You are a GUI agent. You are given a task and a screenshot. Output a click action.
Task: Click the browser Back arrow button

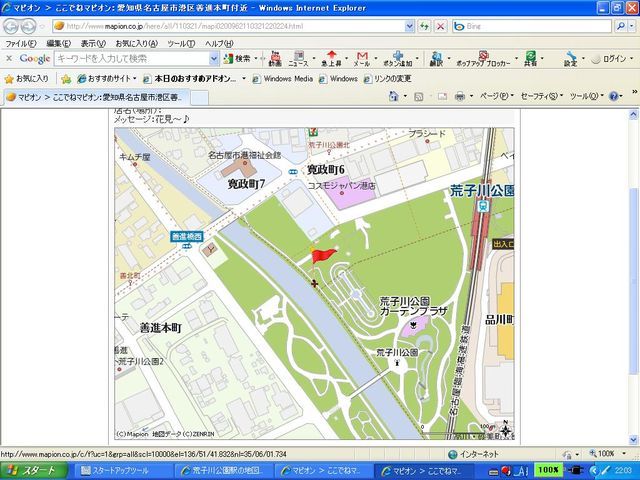tap(14, 26)
